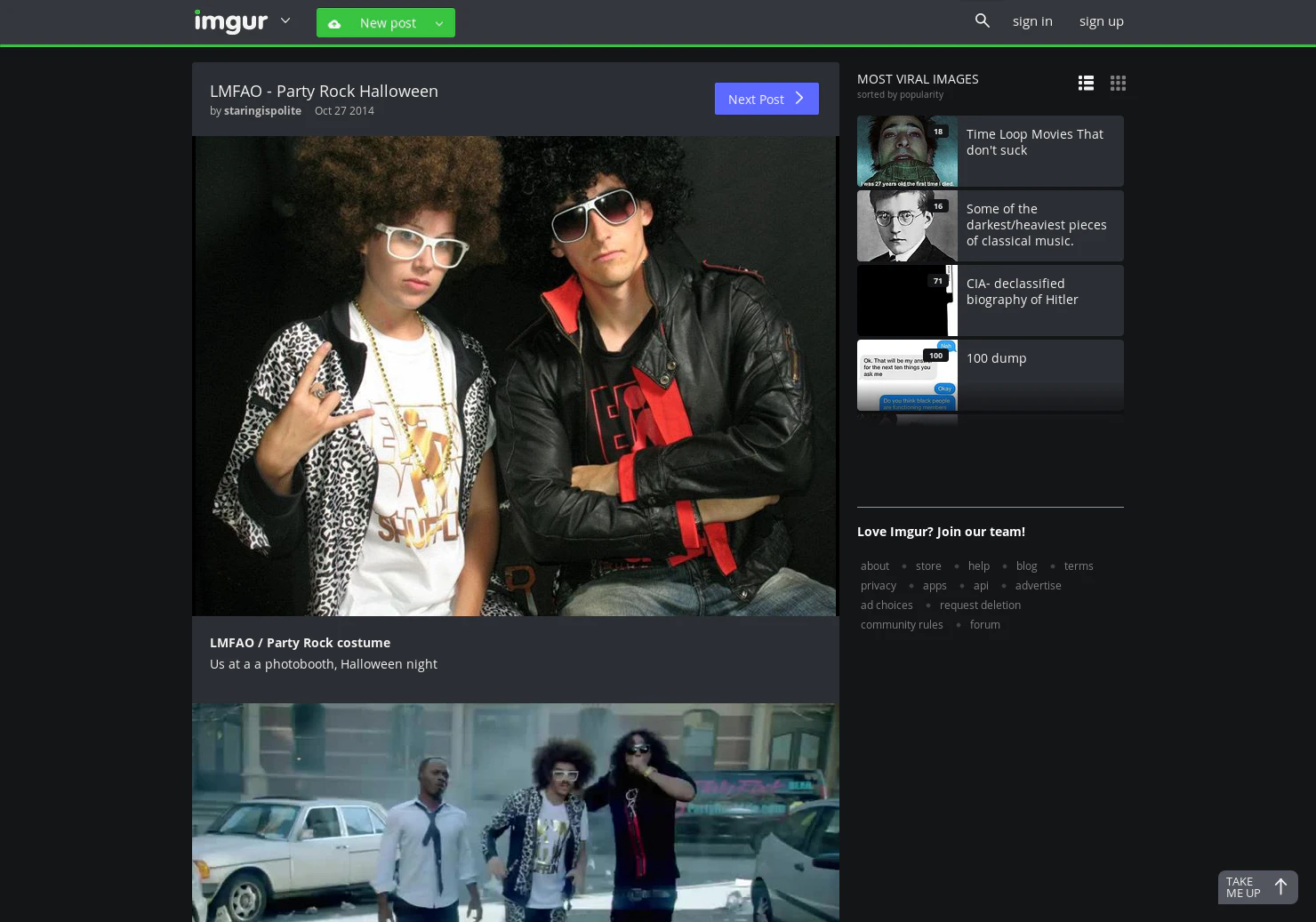Click Love Imgur? Join our team!
The height and width of the screenshot is (922, 1316).
(941, 532)
